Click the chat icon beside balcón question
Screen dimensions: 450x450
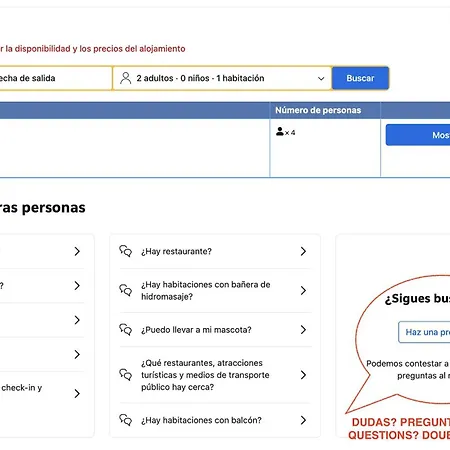pyautogui.click(x=126, y=420)
